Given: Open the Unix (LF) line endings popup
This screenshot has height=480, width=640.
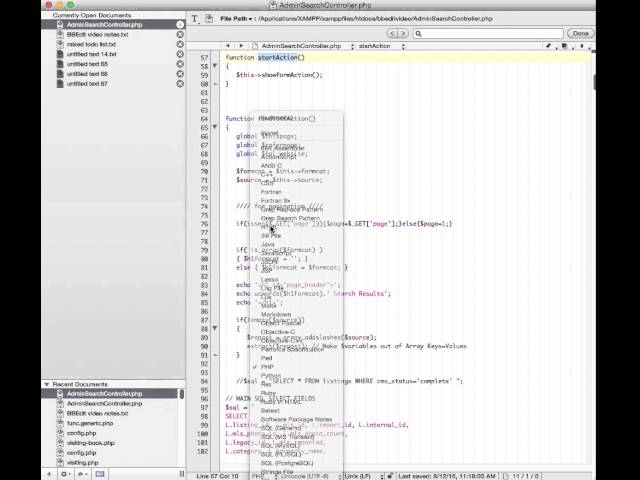Looking at the screenshot, I should [362, 476].
